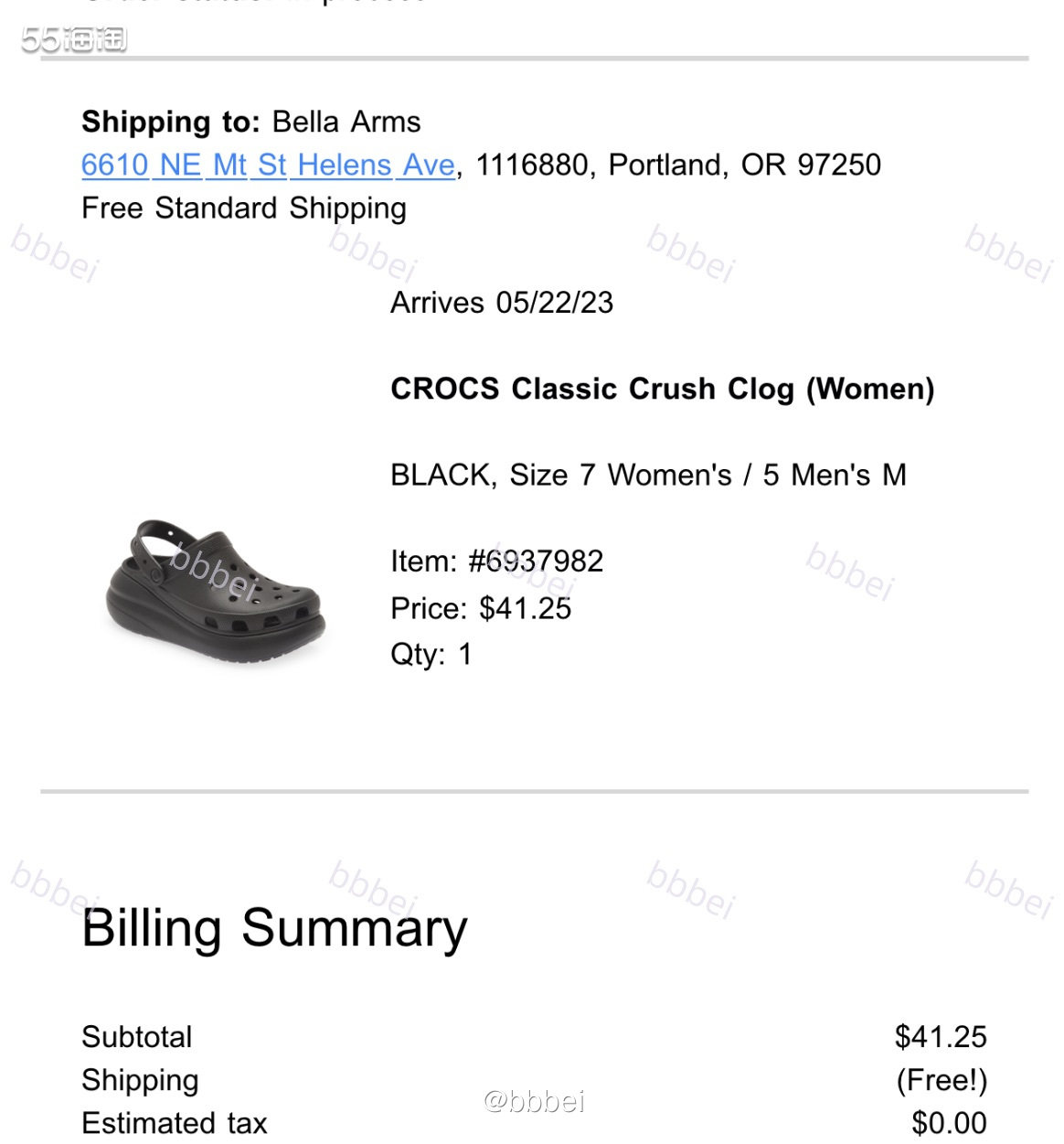1064x1144 pixels.
Task: Click the Shipping label in billing summary
Action: 140,1081
